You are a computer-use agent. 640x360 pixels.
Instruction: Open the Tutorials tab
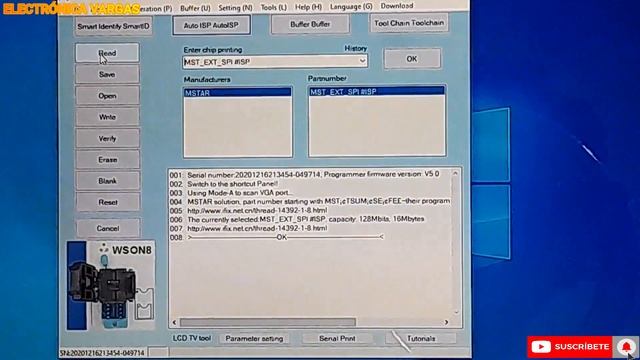click(421, 338)
